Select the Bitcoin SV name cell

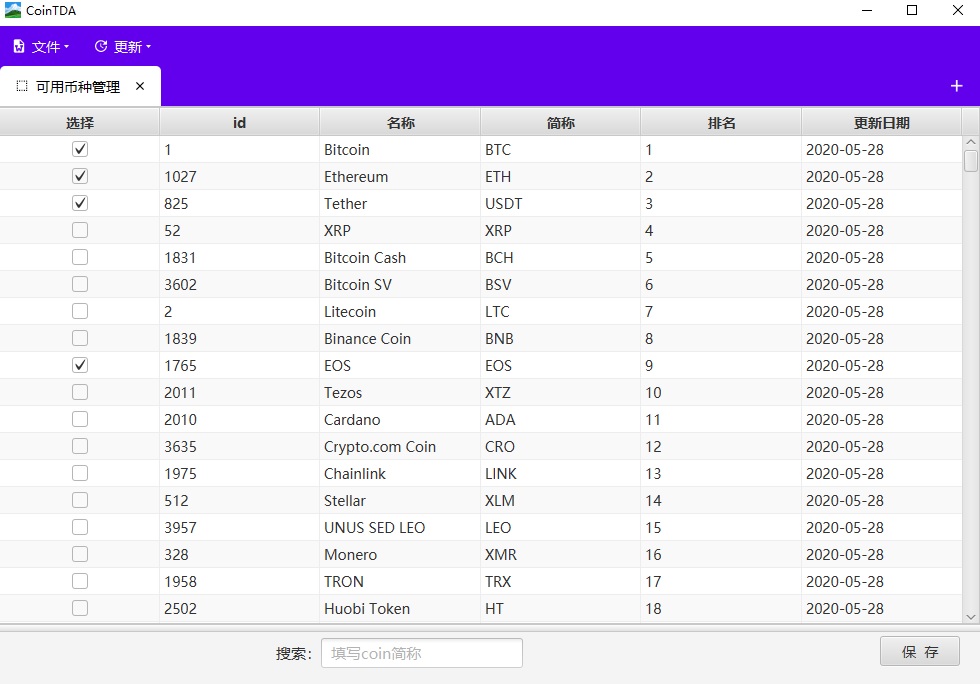(x=400, y=284)
